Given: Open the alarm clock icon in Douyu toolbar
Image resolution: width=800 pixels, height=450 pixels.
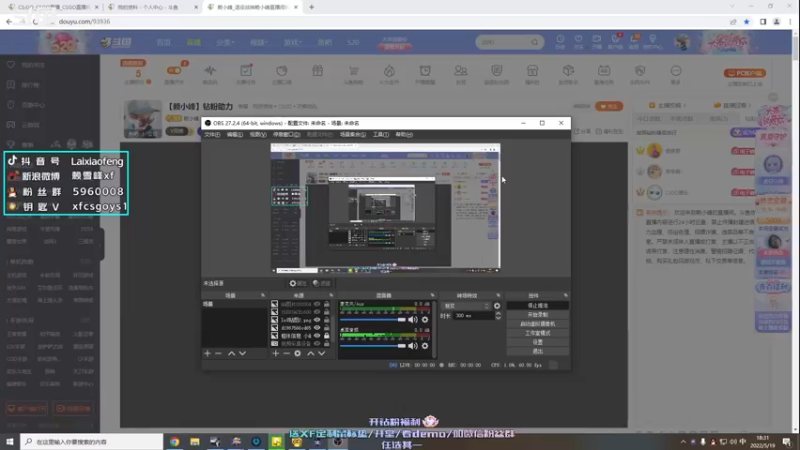Looking at the screenshot, I should click(425, 71).
